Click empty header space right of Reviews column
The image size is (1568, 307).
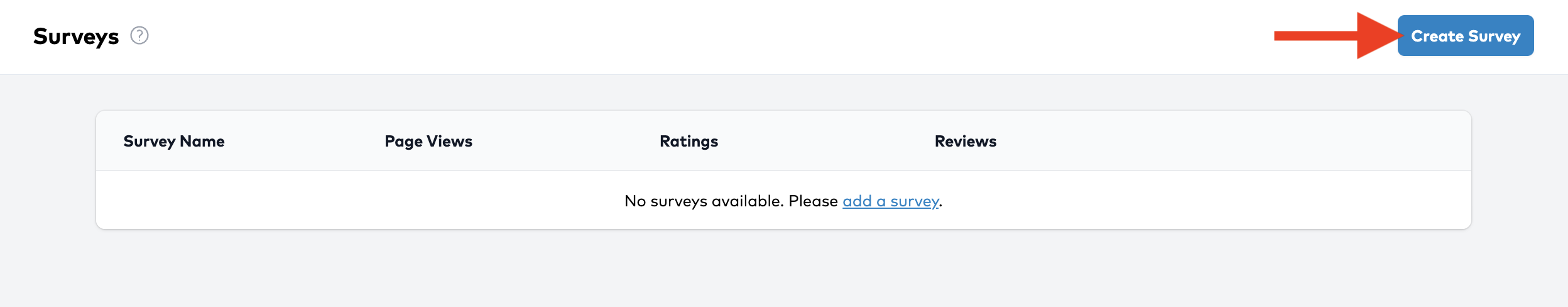click(x=1225, y=142)
